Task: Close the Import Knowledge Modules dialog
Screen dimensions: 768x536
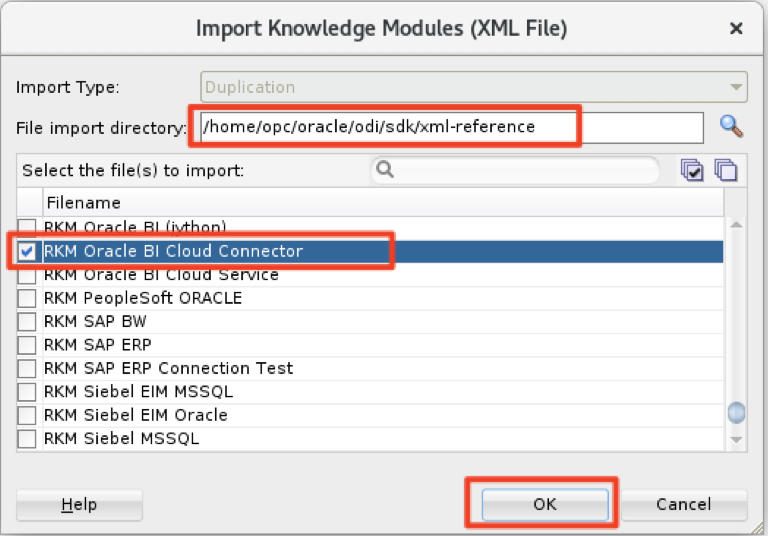Action: click(736, 29)
